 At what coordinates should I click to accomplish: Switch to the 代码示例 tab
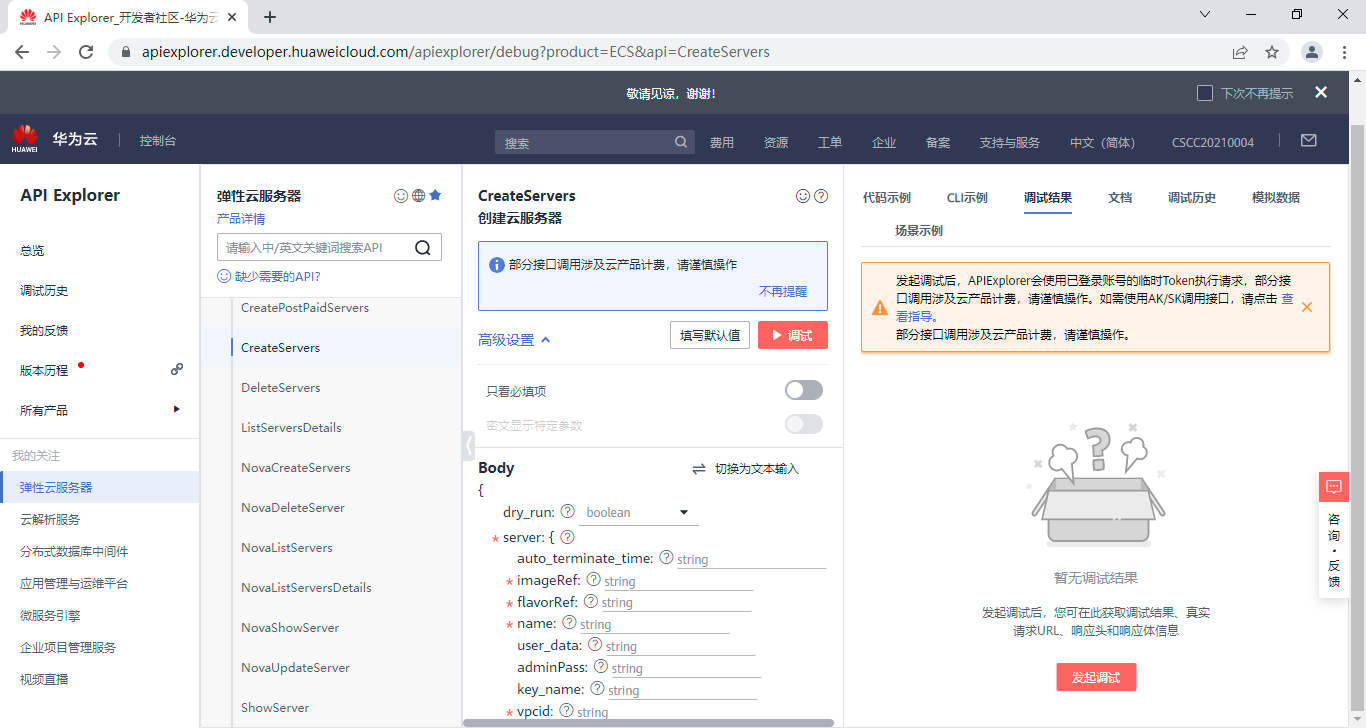(x=886, y=198)
